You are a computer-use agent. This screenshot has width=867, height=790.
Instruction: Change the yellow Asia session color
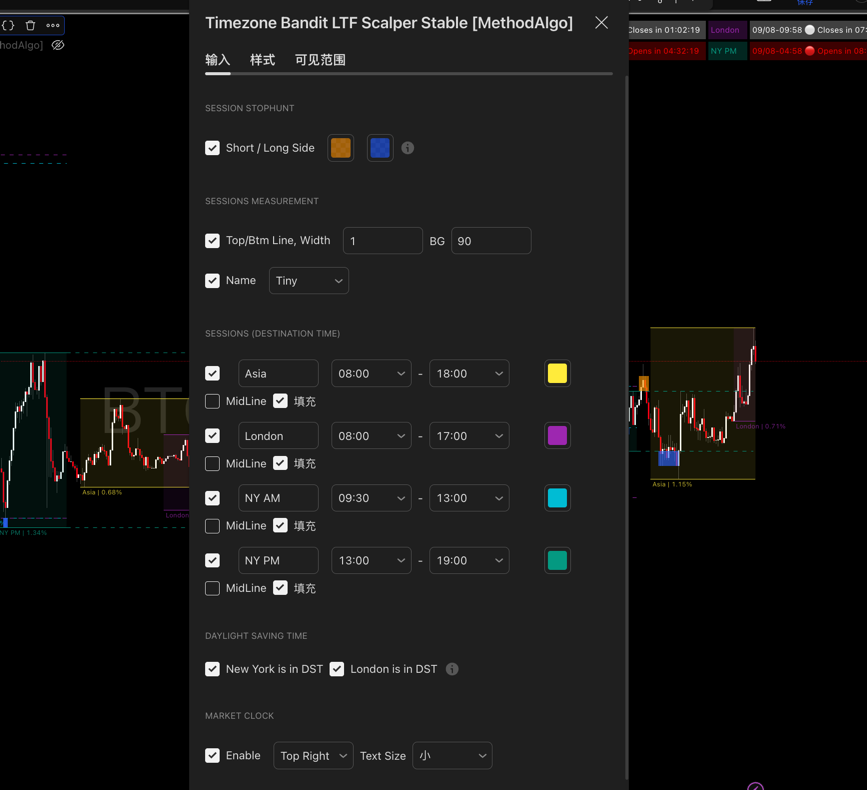[x=557, y=373]
